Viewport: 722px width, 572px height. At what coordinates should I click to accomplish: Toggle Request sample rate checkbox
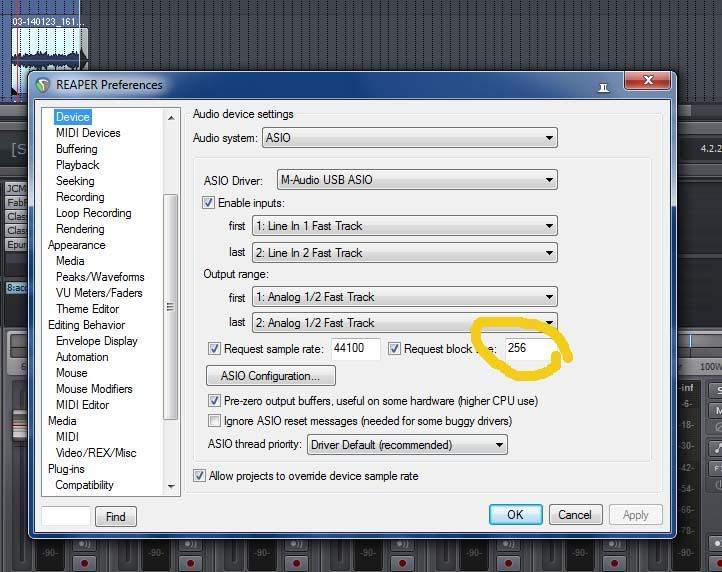coord(214,349)
